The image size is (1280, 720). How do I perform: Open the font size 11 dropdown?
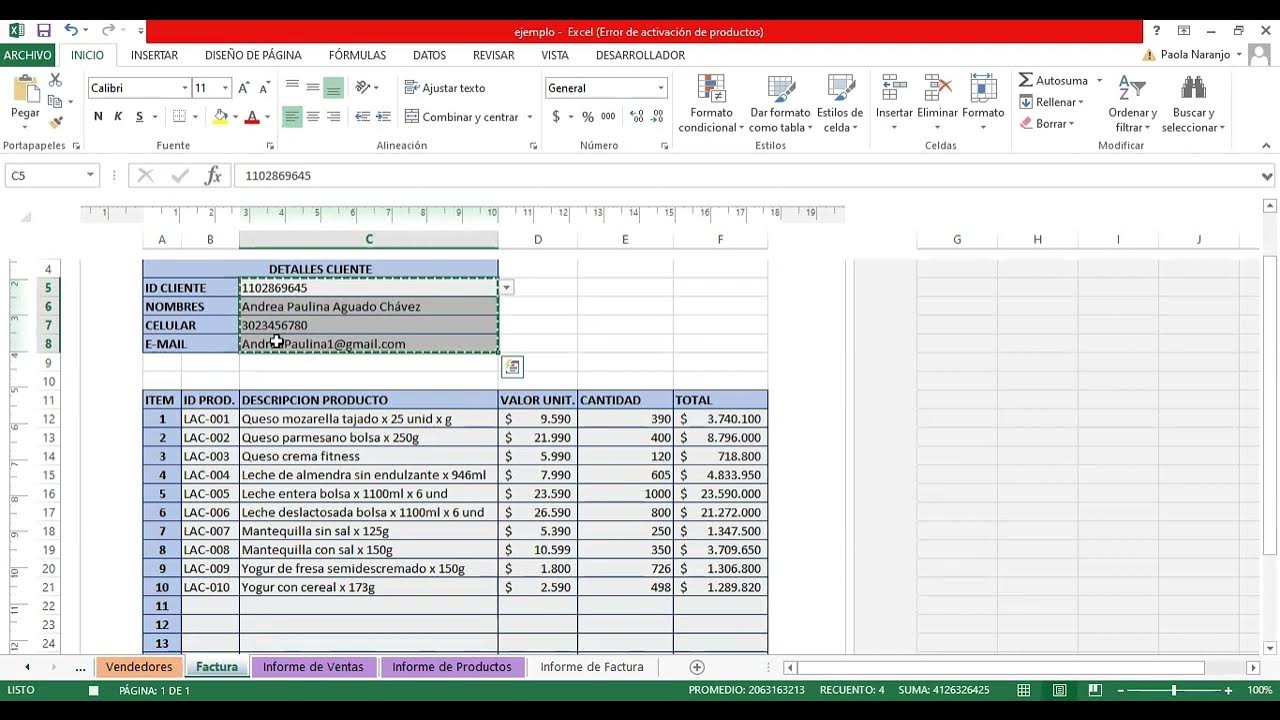coord(225,88)
